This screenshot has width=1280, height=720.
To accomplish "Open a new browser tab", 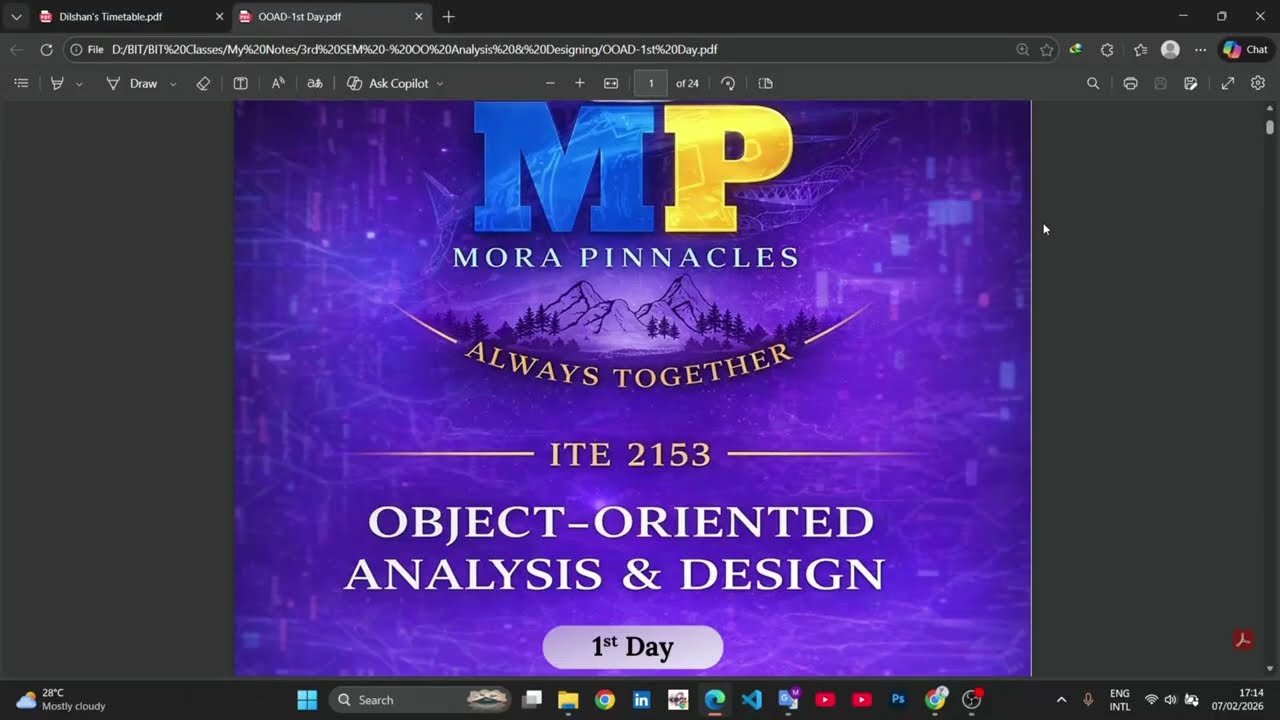I will pos(448,17).
